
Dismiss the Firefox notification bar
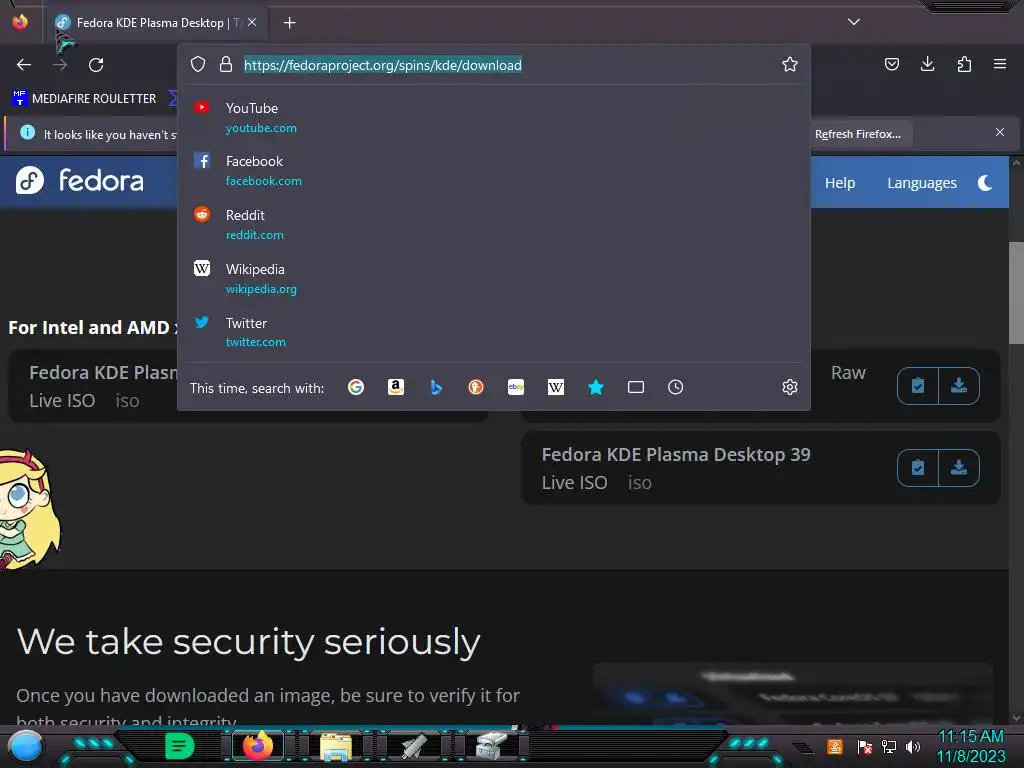[999, 132]
